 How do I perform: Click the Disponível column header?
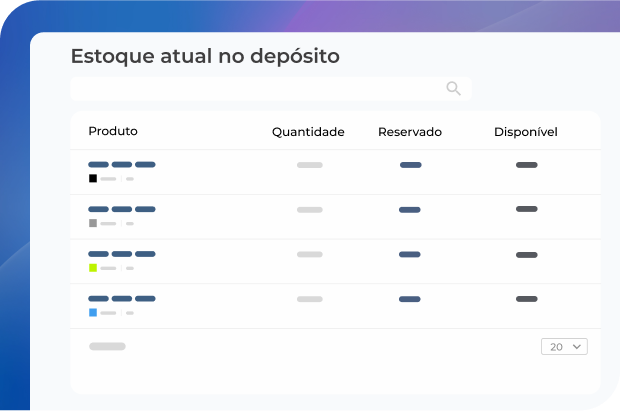pos(526,132)
